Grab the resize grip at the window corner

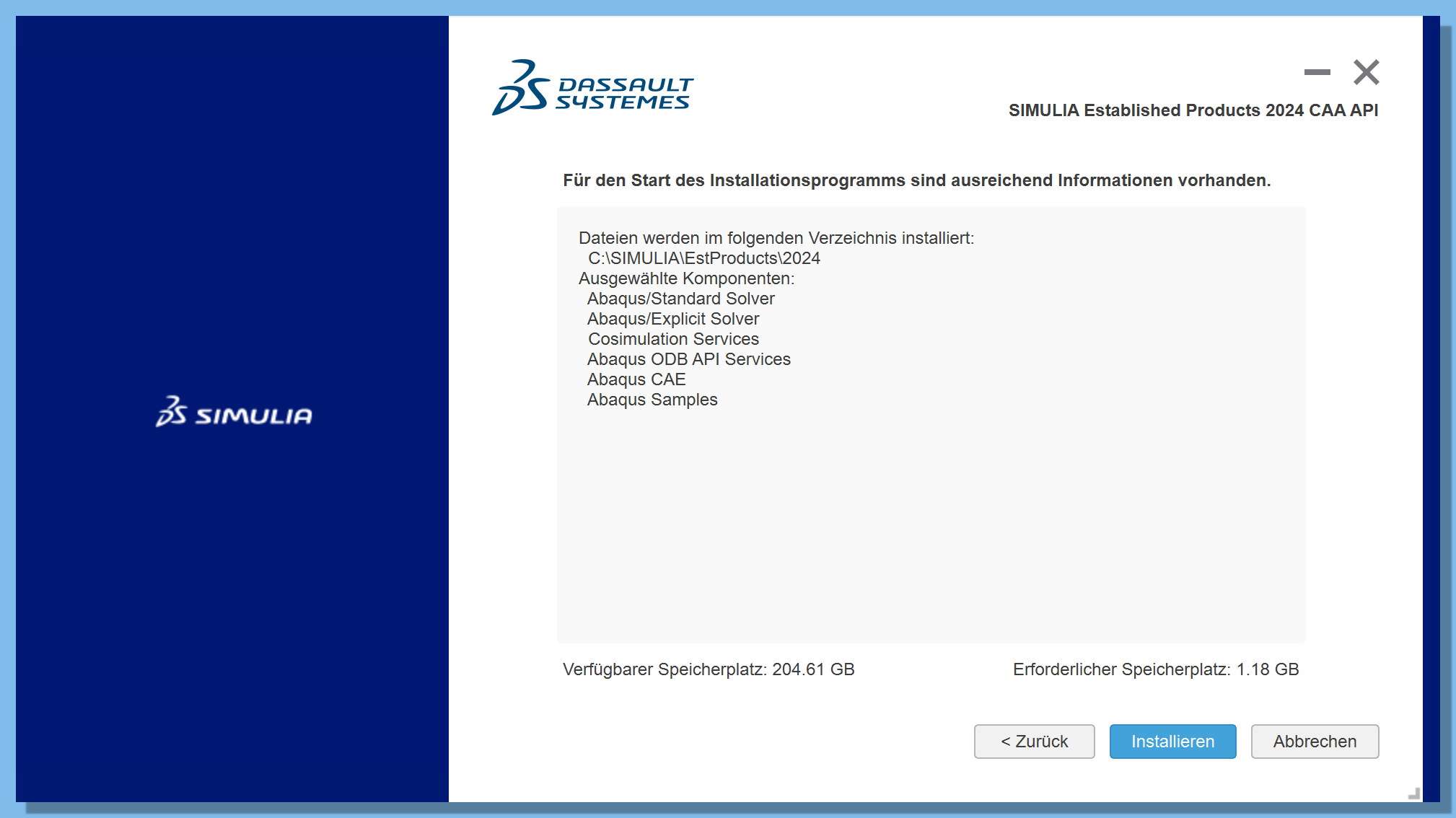pos(1414,793)
